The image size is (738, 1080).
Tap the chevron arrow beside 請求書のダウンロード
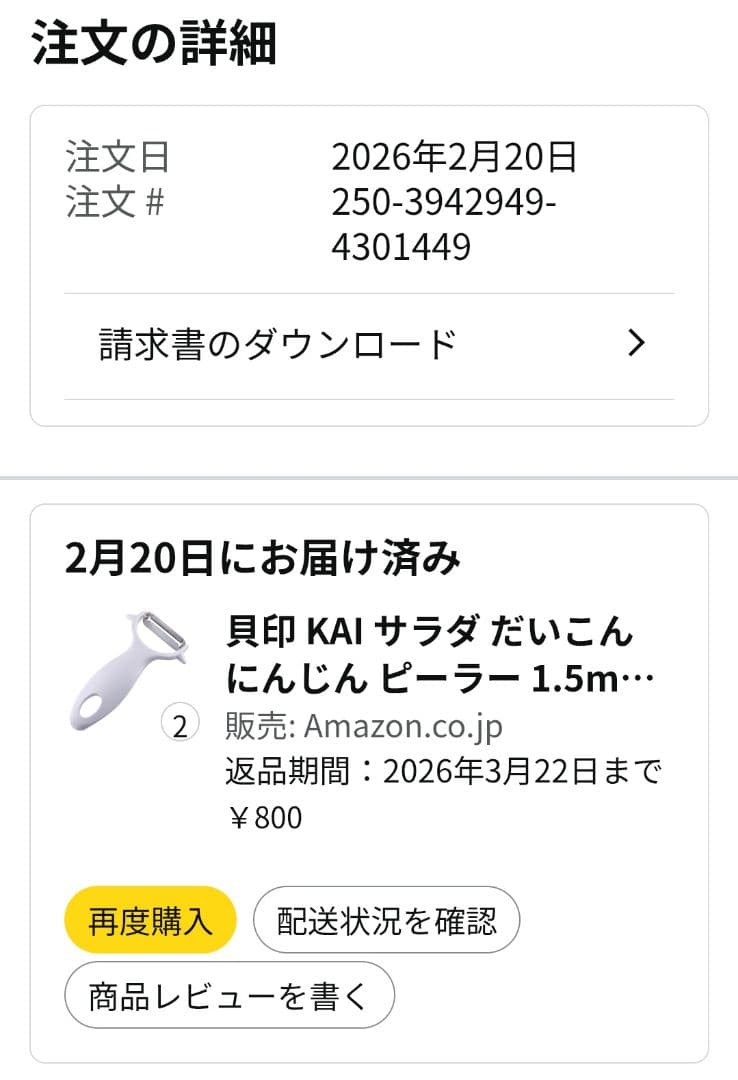tap(636, 342)
